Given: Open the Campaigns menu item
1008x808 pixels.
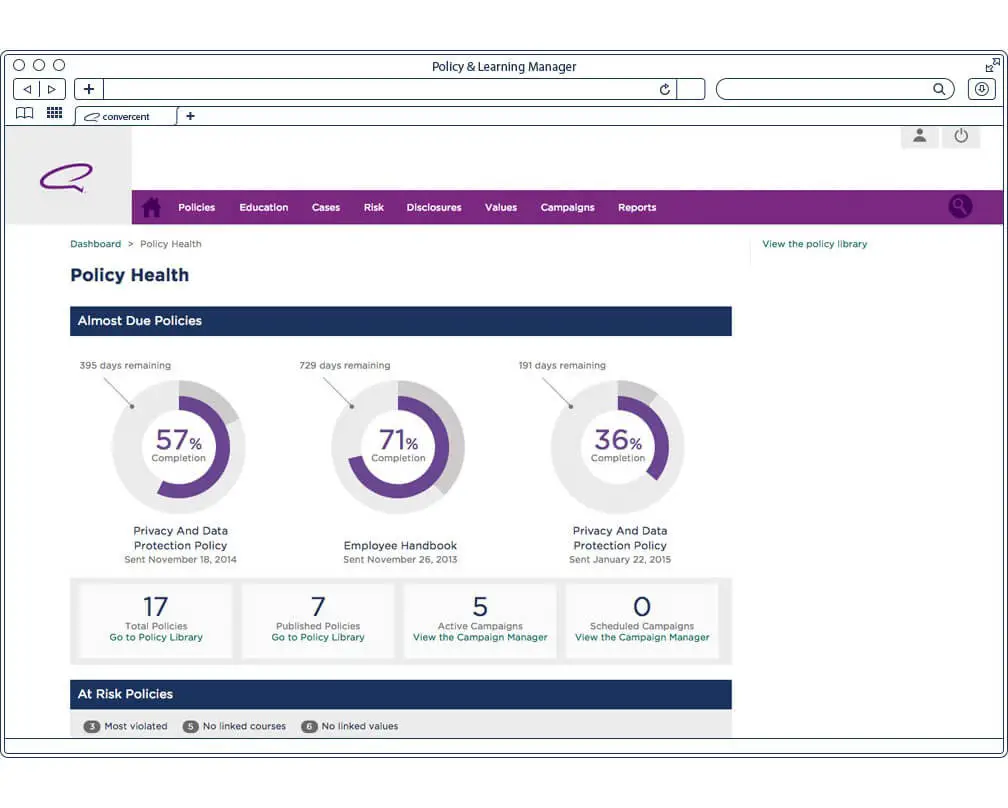Looking at the screenshot, I should click(567, 208).
